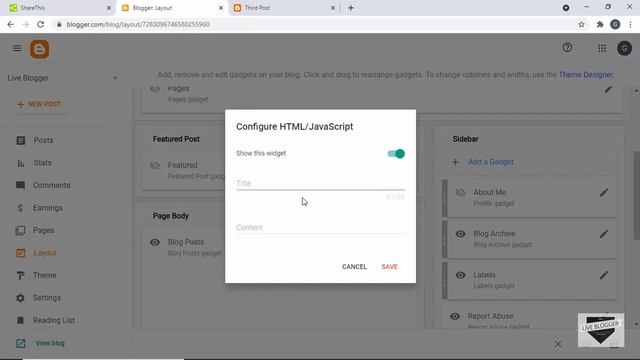
Task: Edit the Labels gadget pencil
Action: point(604,275)
